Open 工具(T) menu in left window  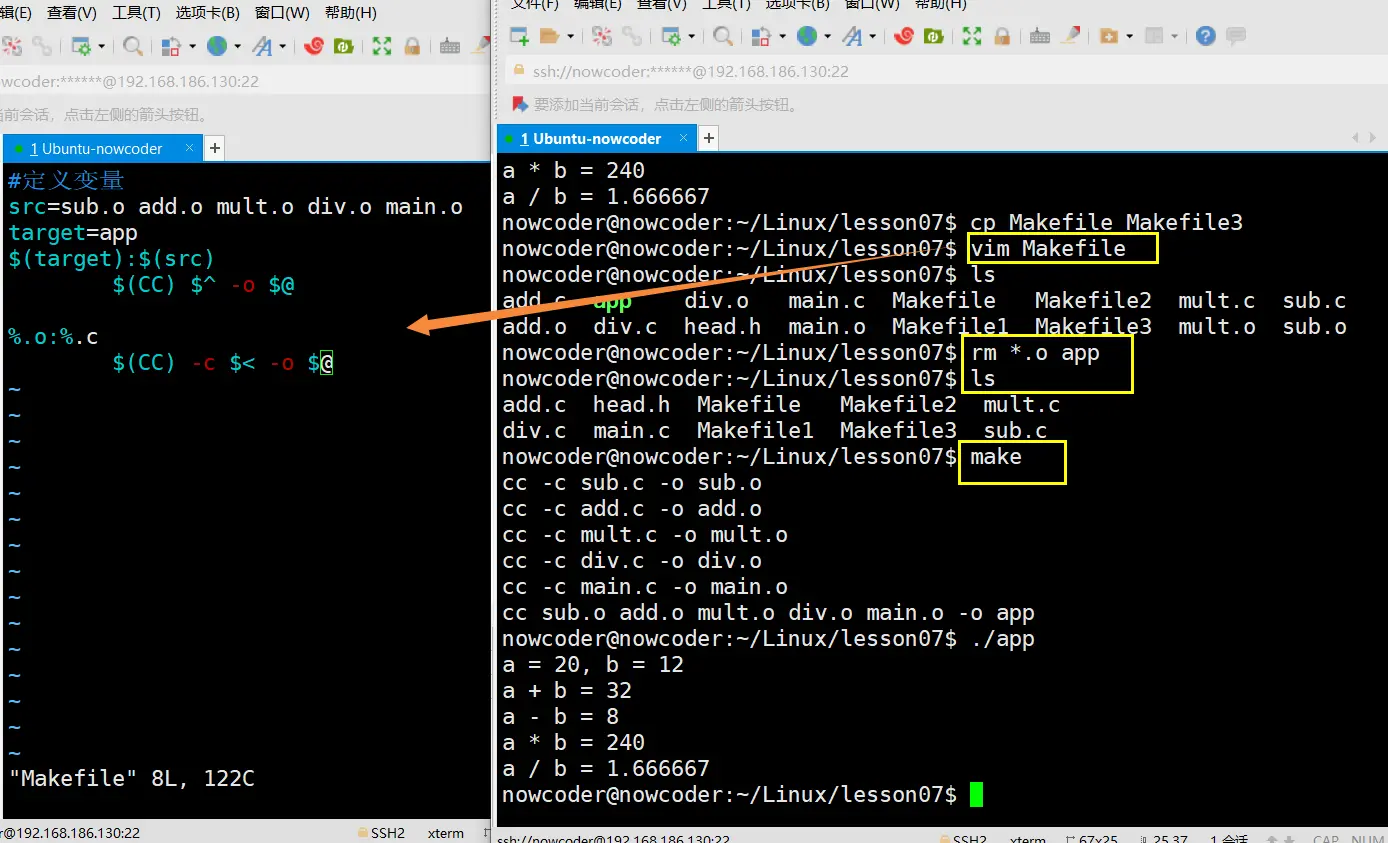tap(136, 13)
